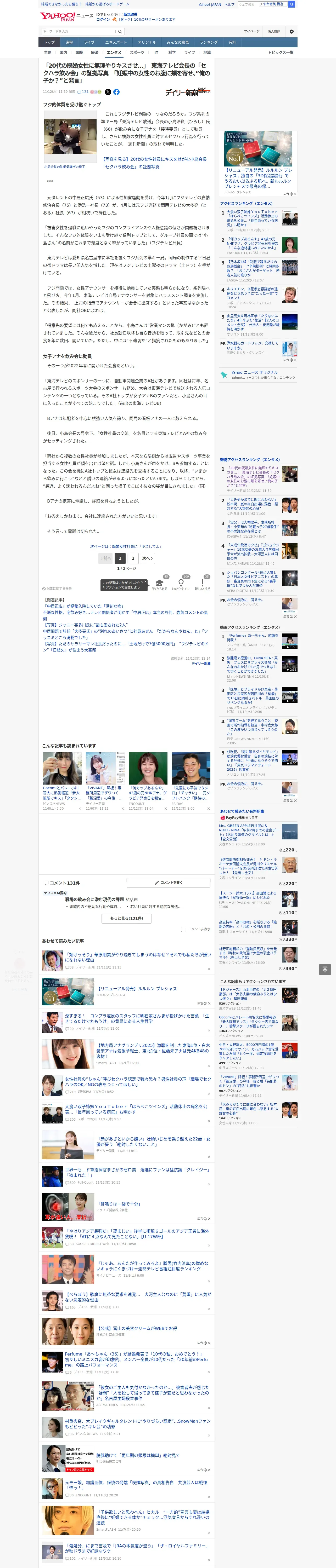
Task: Select the みんなの意見 tab
Action: 178,43
